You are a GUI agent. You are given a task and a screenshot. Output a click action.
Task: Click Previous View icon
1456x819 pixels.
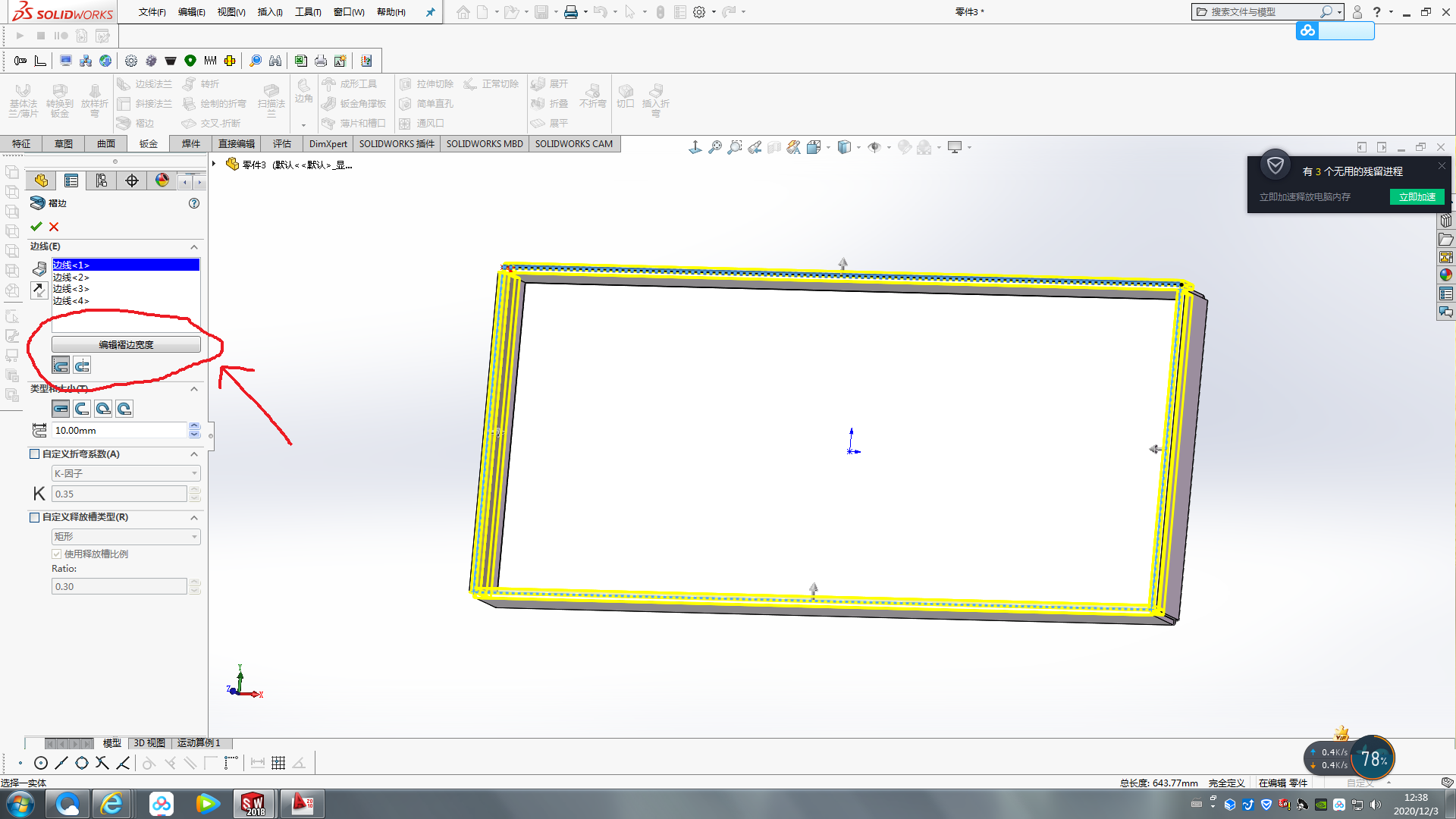[755, 147]
